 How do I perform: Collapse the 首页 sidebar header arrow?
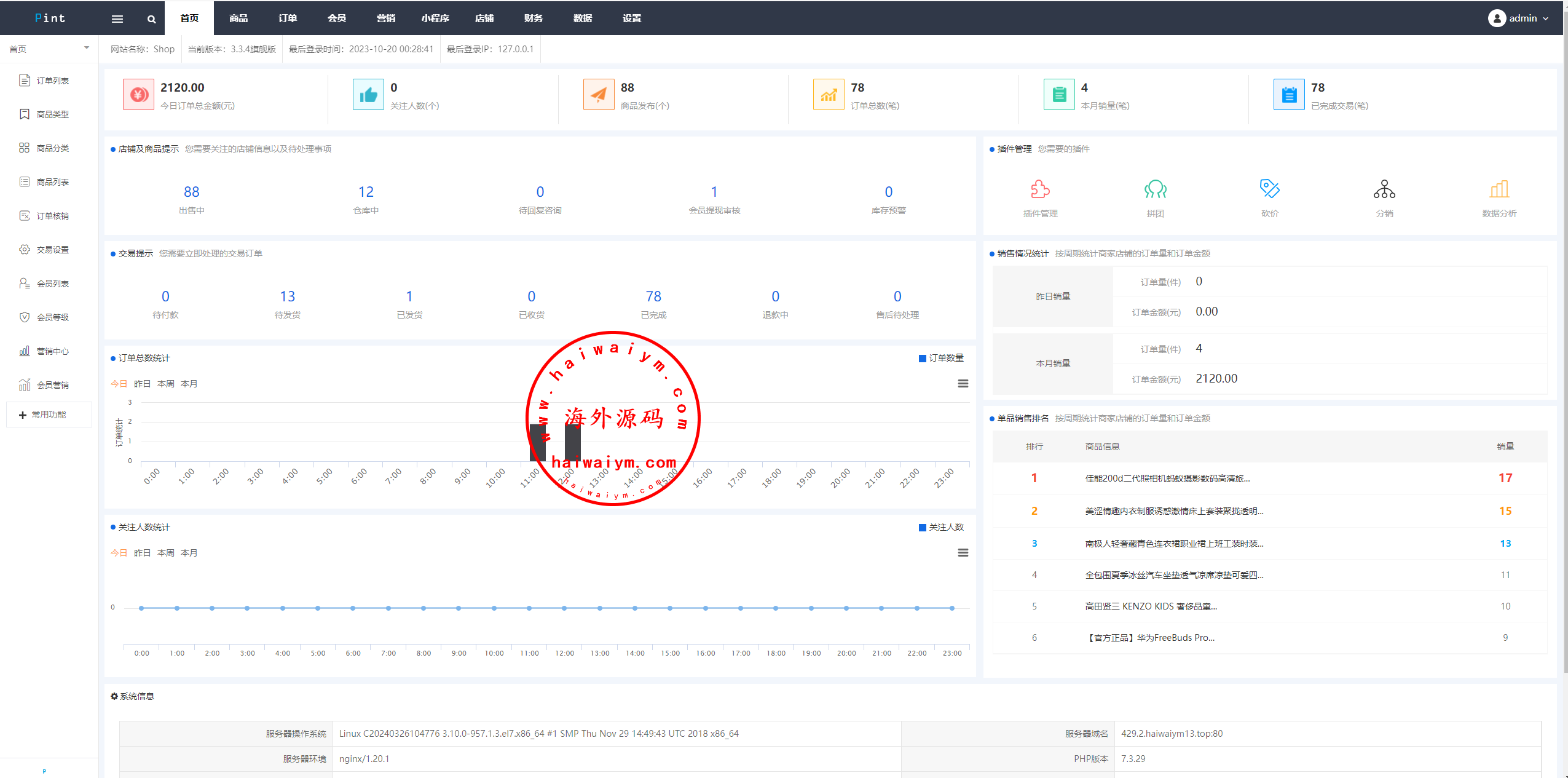[x=87, y=48]
